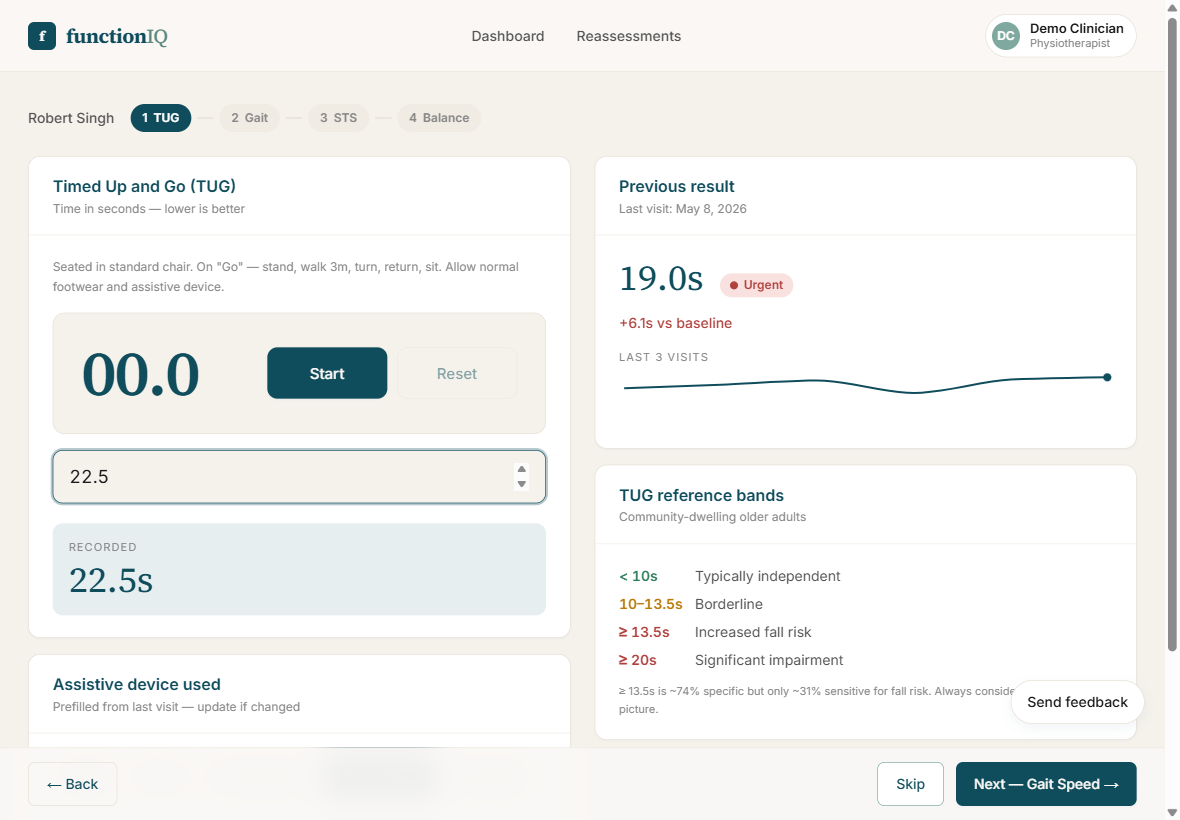
Task: Select step 1 TUG
Action: pos(161,118)
